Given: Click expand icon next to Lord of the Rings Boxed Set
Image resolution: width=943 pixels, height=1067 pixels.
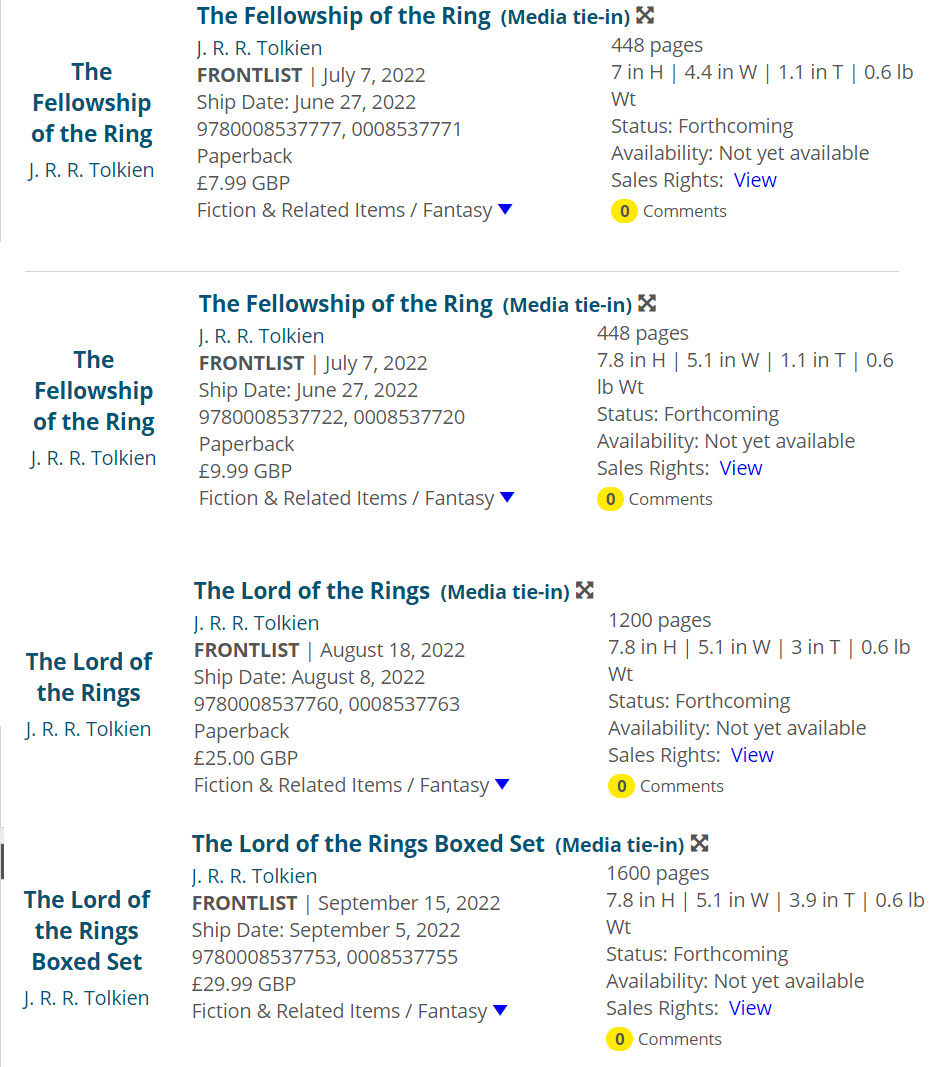Looking at the screenshot, I should (699, 843).
